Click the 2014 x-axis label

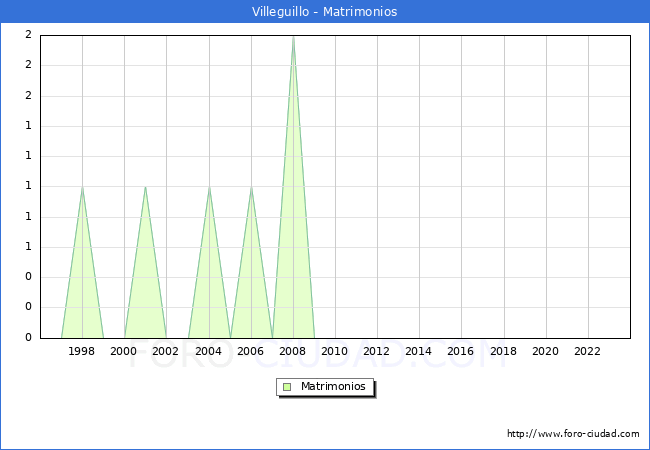[418, 351]
